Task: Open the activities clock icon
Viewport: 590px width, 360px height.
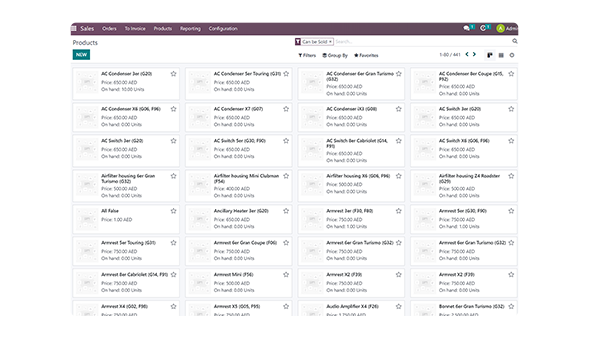Action: click(483, 28)
